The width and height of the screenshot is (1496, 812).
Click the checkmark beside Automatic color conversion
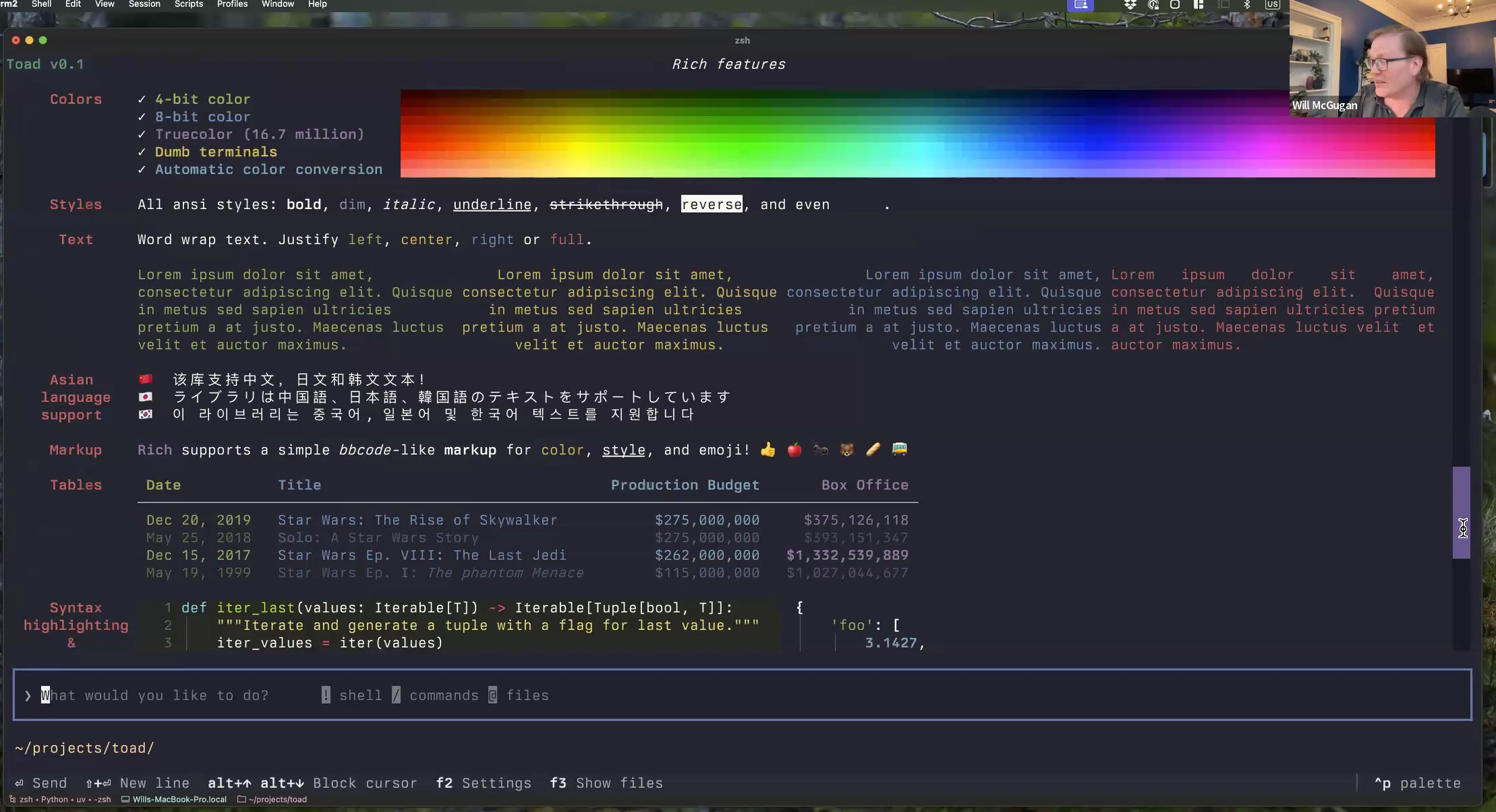[x=142, y=169]
